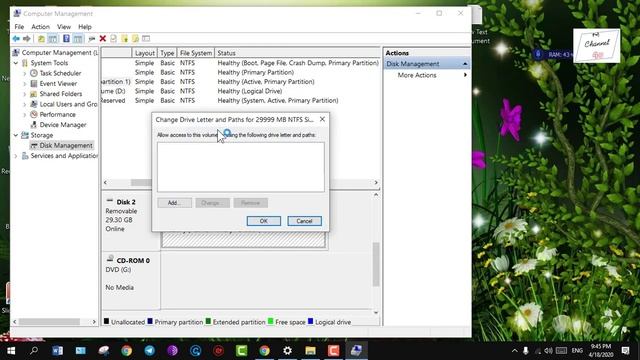640x360 pixels.
Task: Sort by the Status column header
Action: coord(297,53)
